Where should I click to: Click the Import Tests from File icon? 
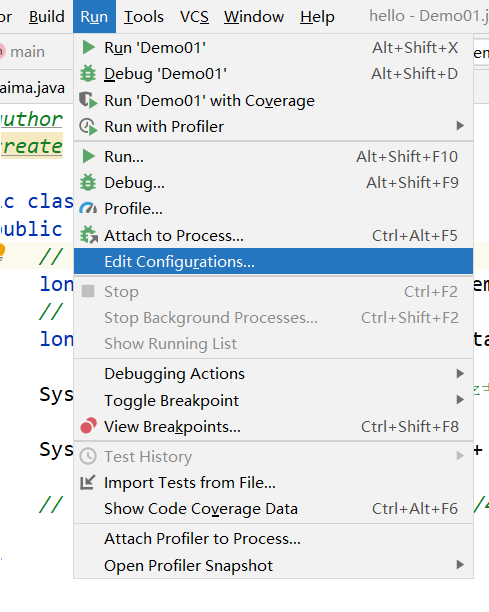[87, 482]
